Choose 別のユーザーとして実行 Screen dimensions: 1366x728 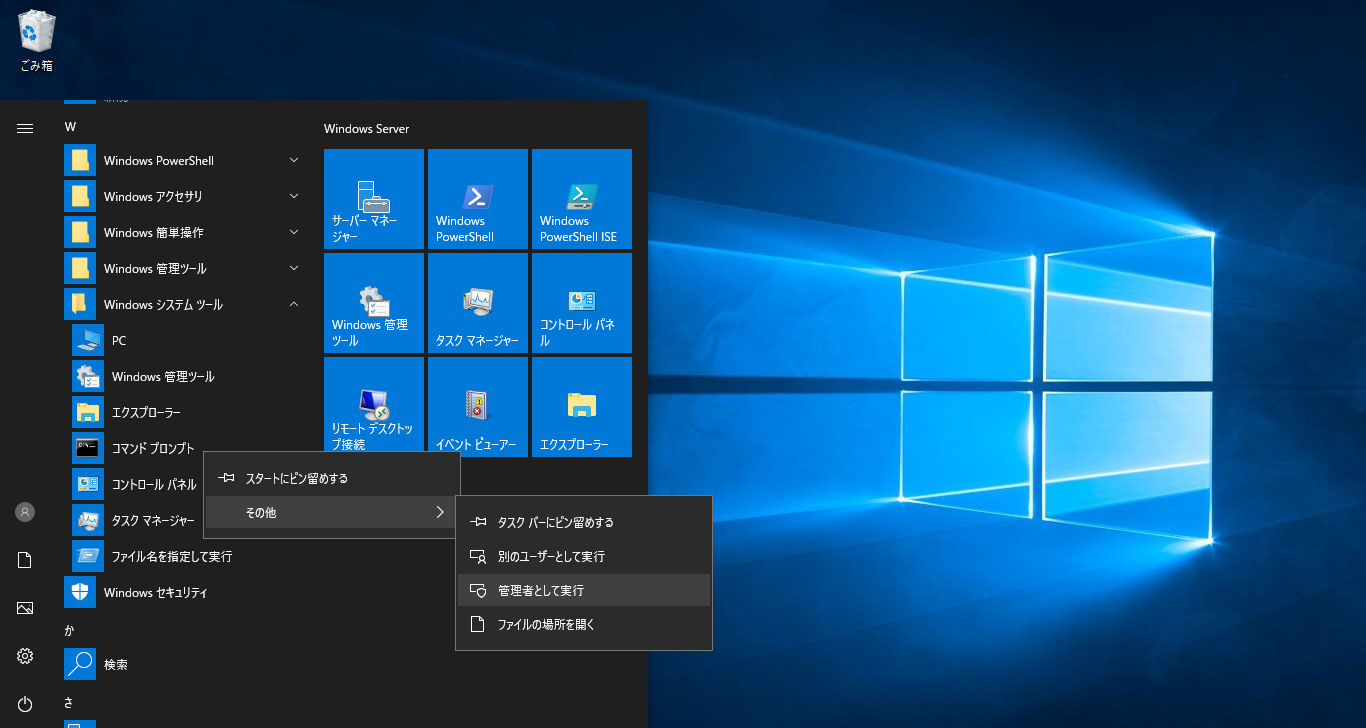tap(584, 557)
